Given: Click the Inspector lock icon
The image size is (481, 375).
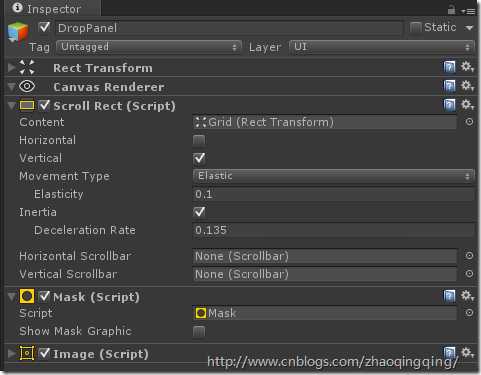Looking at the screenshot, I should pos(451,10).
